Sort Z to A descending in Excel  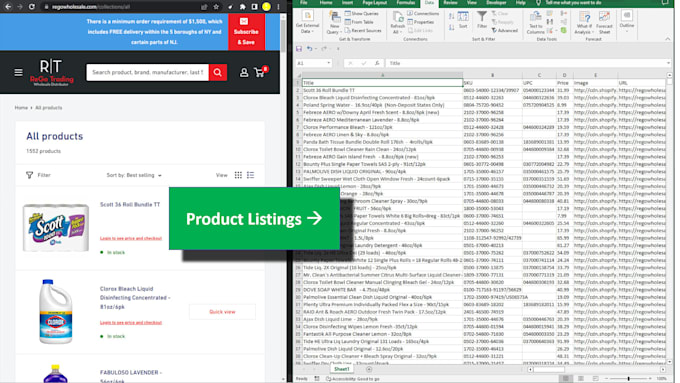click(x=451, y=27)
